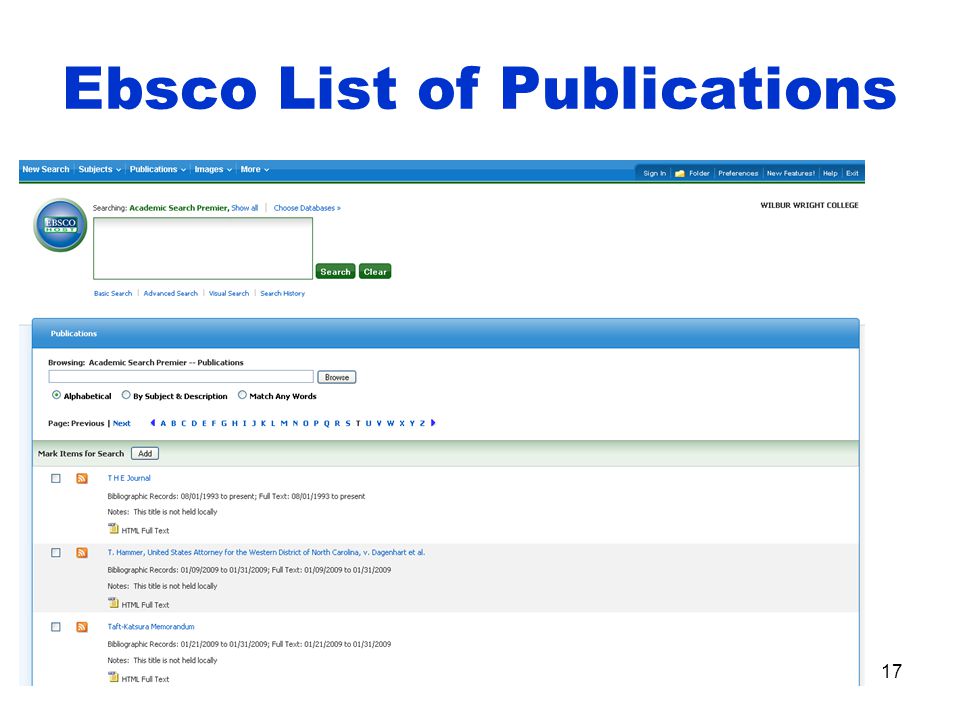
Task: Check the box for Taft-Katsura Memorandum
Action: tap(56, 627)
